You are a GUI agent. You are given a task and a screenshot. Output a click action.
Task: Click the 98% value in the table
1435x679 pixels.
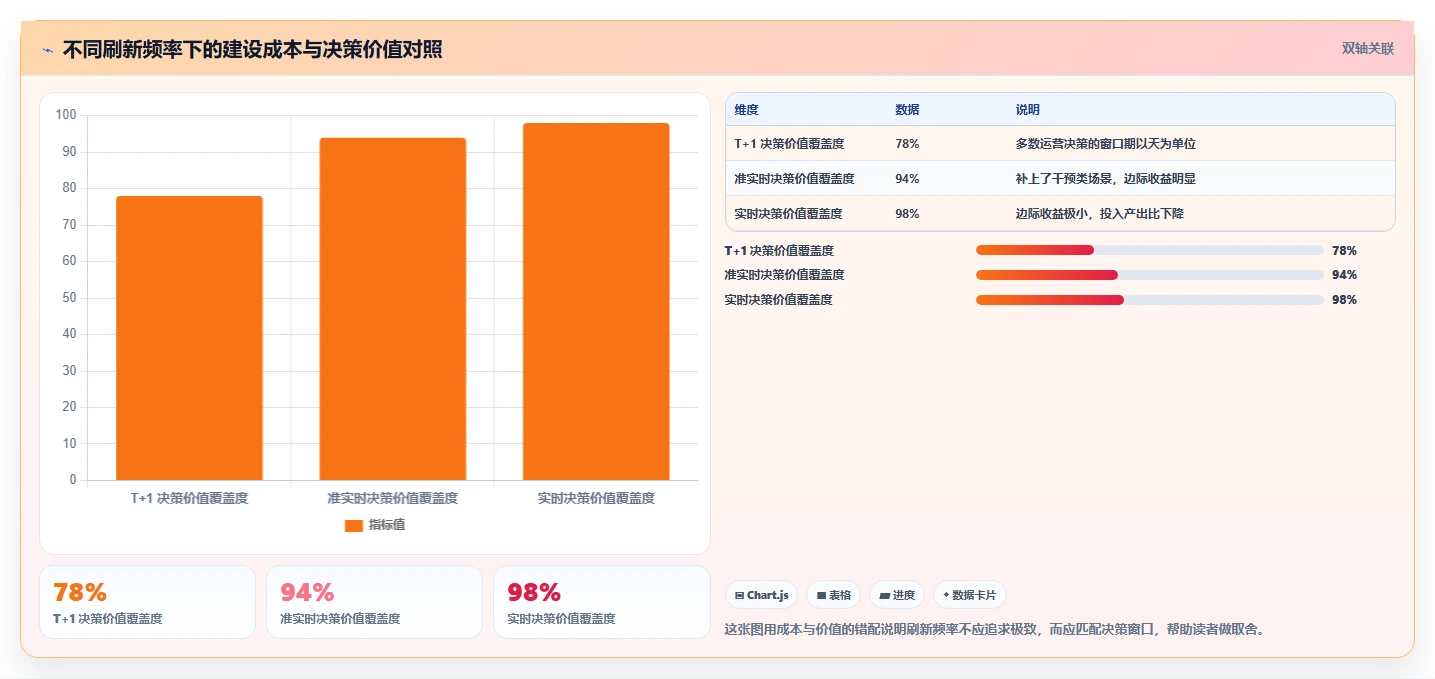[907, 214]
